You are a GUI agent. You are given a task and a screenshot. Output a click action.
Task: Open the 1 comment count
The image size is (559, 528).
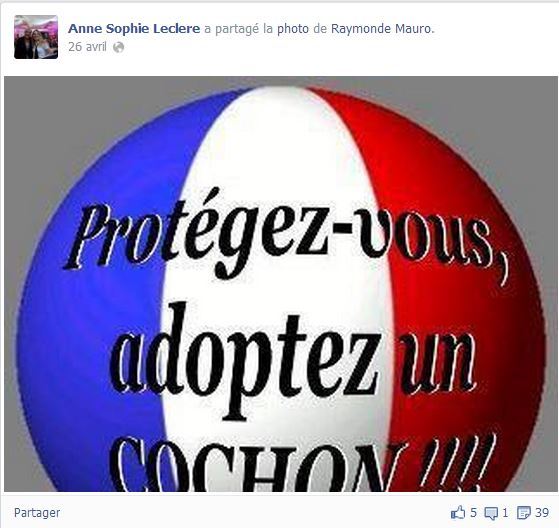click(x=505, y=513)
